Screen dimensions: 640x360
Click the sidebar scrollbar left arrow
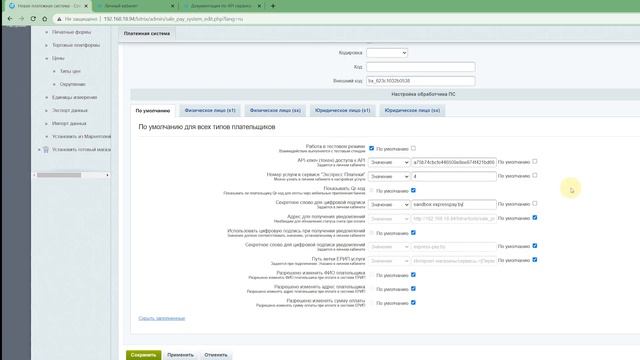[34, 175]
